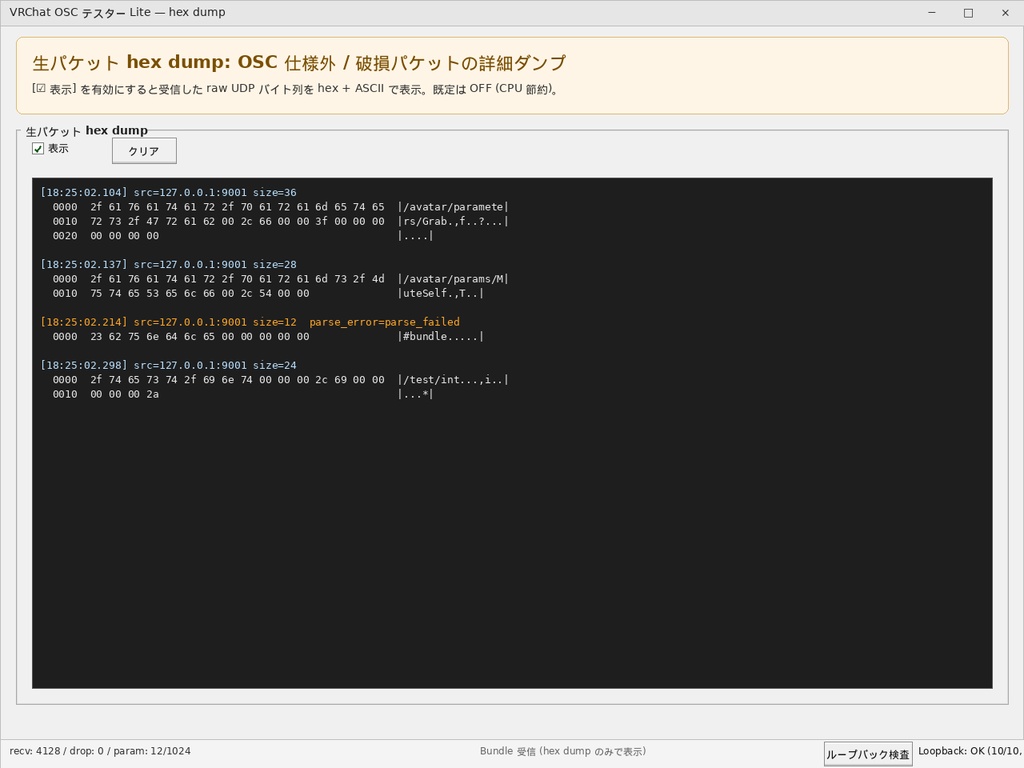Click the Loopback: OK status indicator
The width and height of the screenshot is (1024, 768).
pos(969,750)
